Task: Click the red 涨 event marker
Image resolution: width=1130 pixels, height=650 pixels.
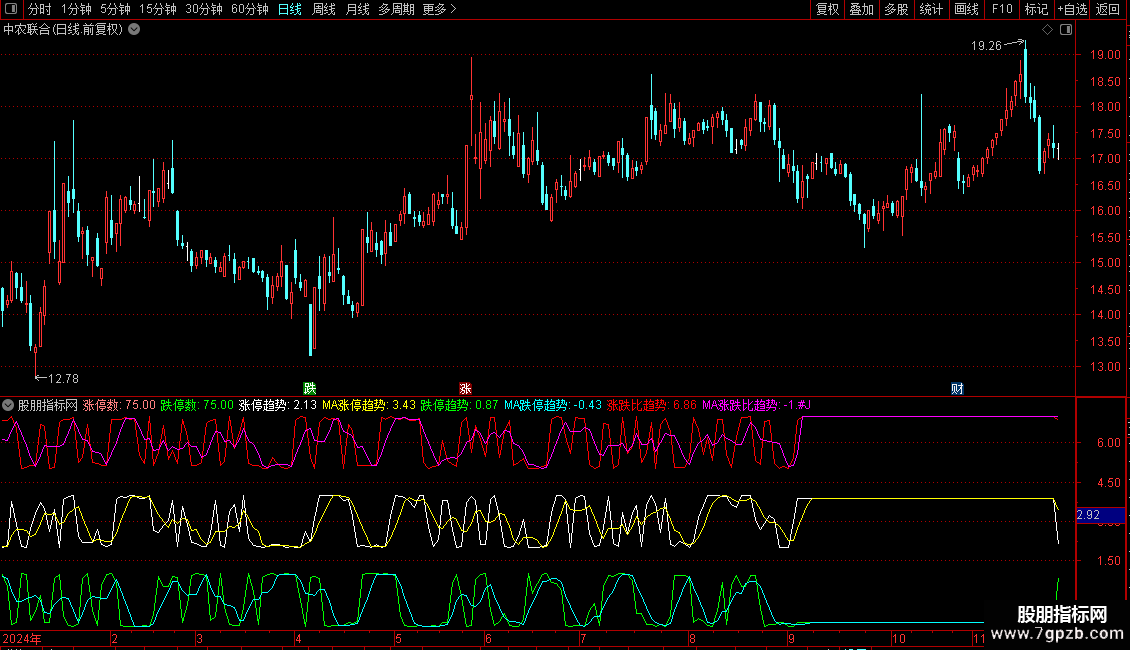Action: point(465,388)
